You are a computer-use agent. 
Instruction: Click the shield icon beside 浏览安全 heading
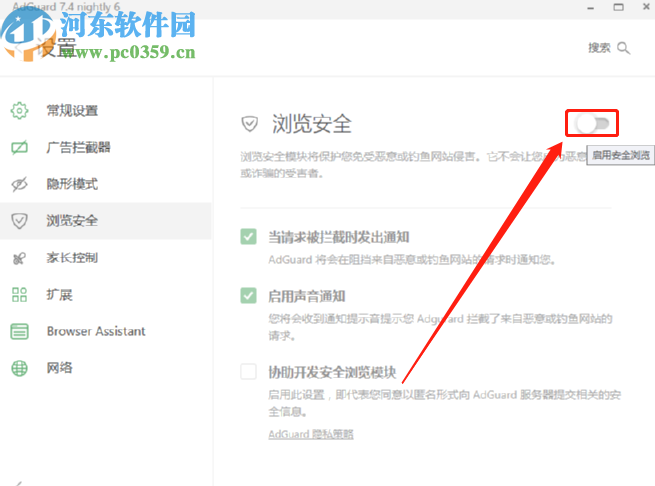pyautogui.click(x=249, y=124)
